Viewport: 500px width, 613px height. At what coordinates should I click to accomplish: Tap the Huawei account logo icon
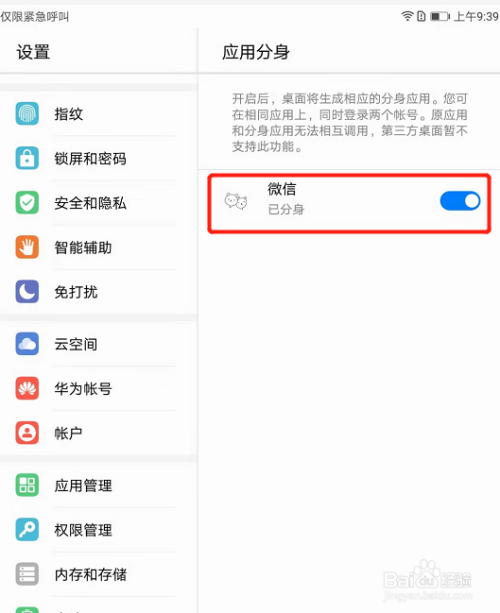click(x=27, y=388)
